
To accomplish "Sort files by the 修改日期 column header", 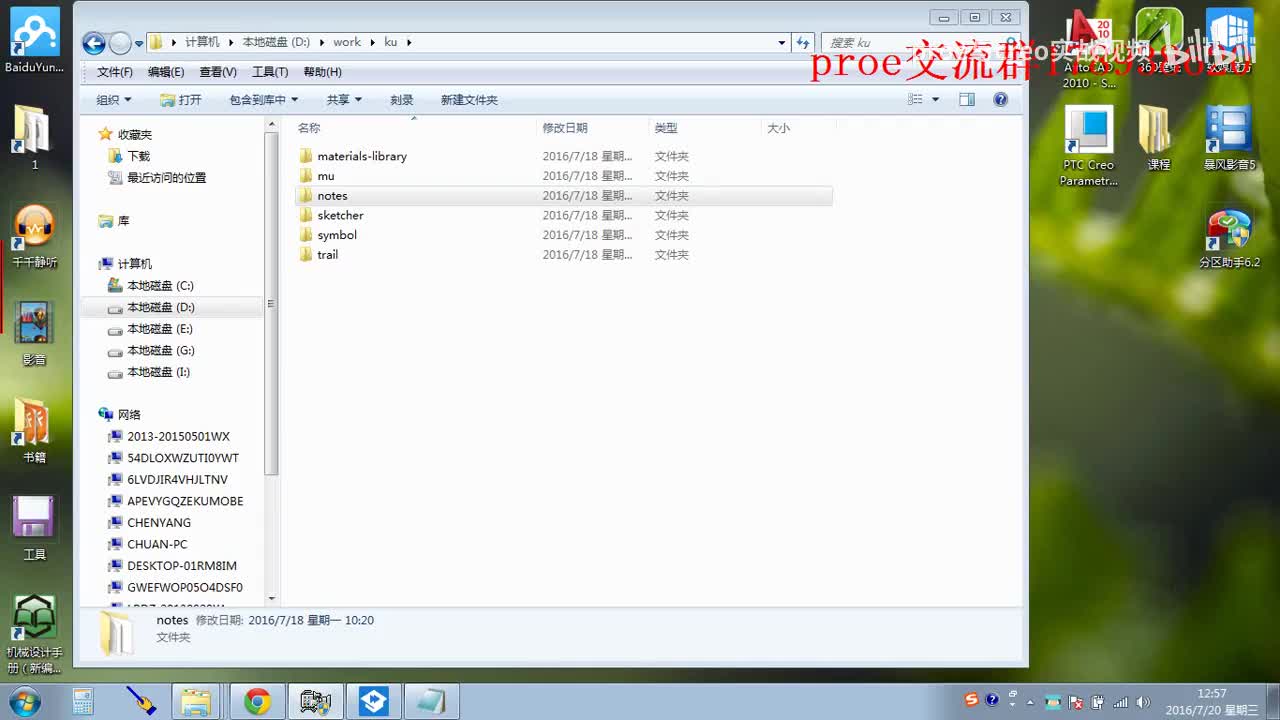I will coord(594,128).
